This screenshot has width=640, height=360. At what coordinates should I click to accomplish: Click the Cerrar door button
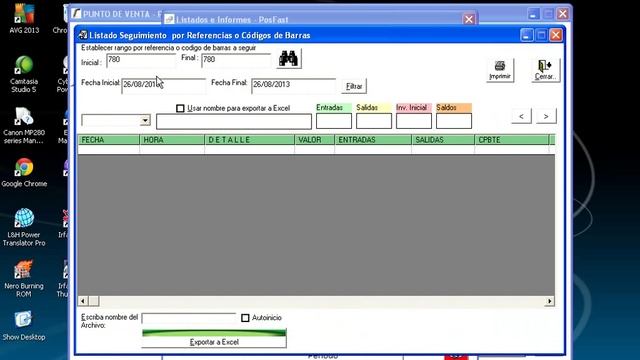[x=545, y=70]
